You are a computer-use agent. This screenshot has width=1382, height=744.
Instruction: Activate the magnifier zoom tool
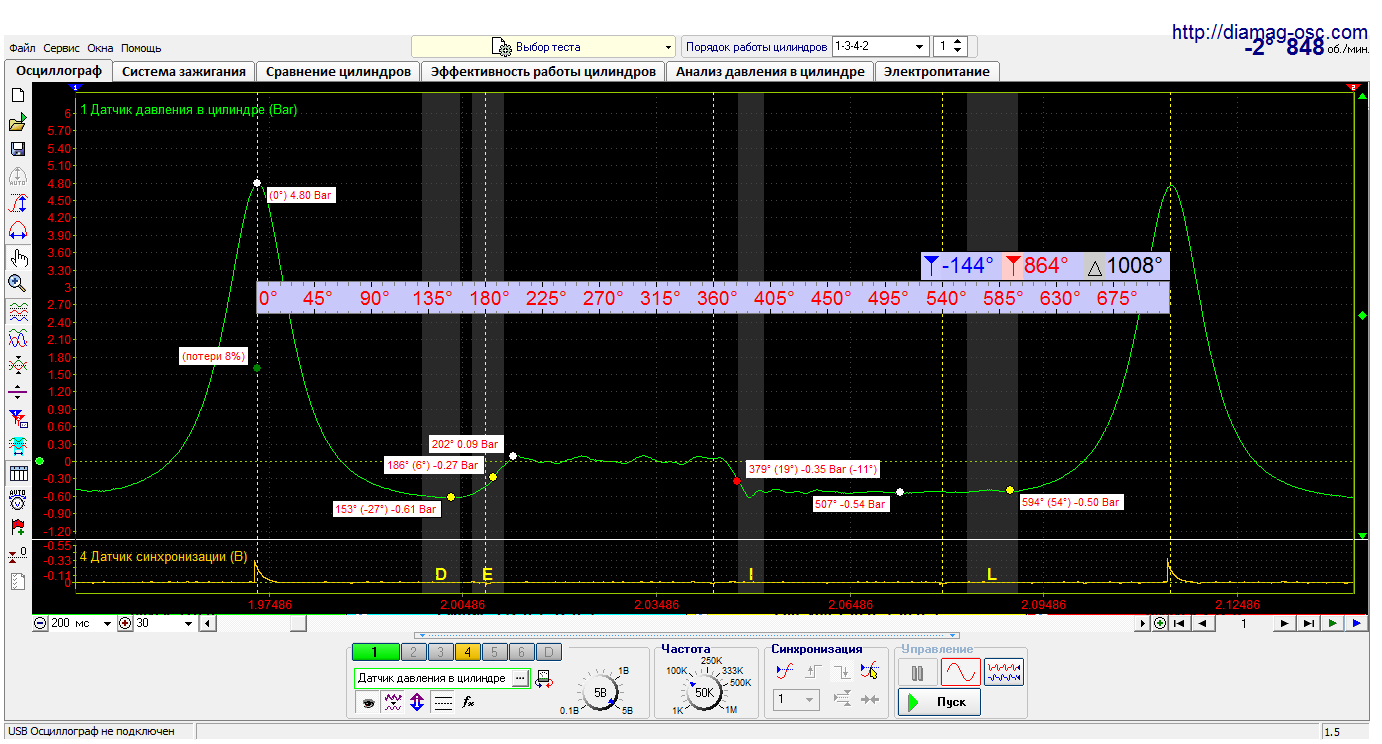pos(17,283)
